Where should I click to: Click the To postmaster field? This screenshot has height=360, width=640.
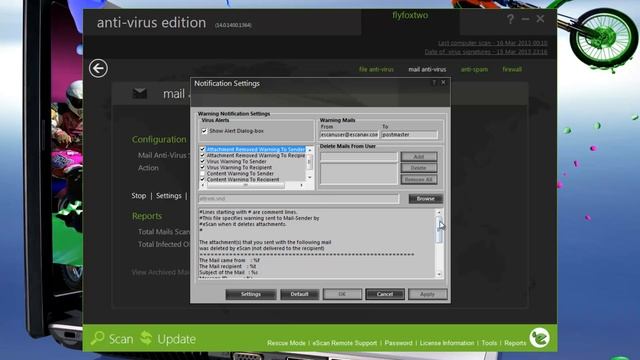(x=409, y=135)
